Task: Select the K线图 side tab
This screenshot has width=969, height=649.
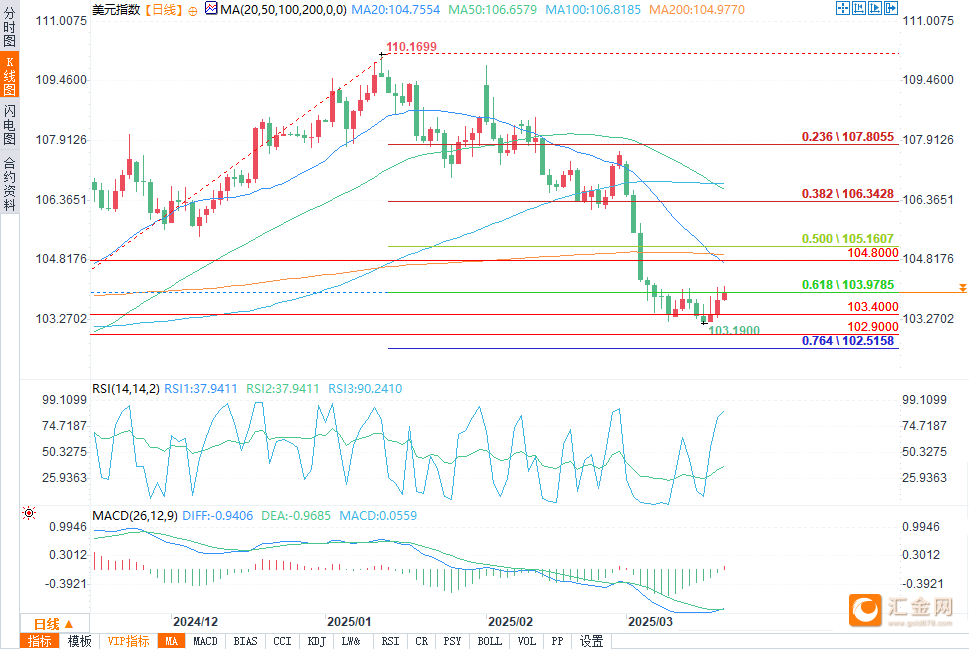Action: (9, 75)
